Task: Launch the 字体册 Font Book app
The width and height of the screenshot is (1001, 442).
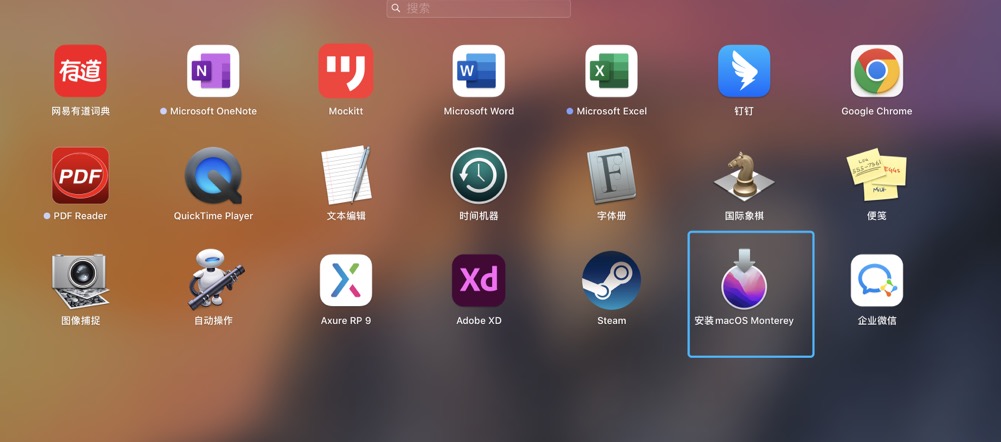Action: [x=612, y=175]
